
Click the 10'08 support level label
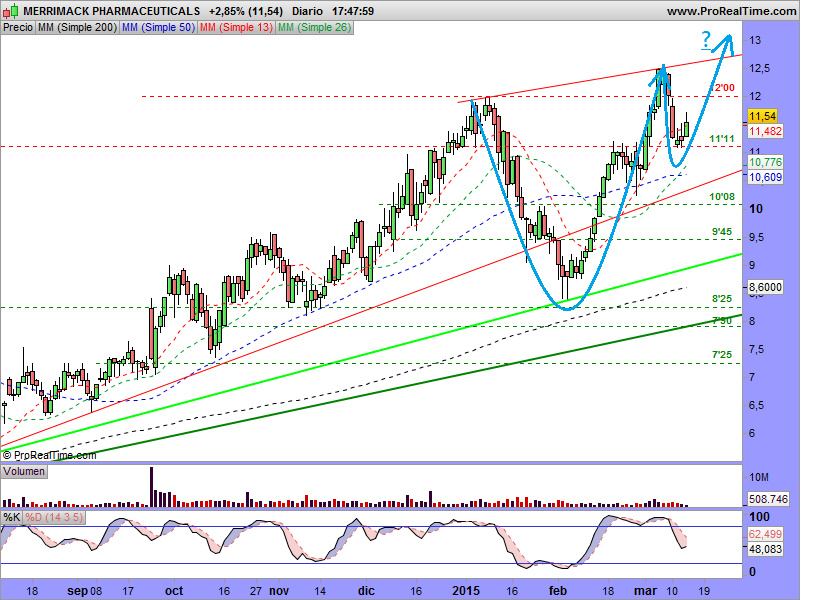click(722, 197)
